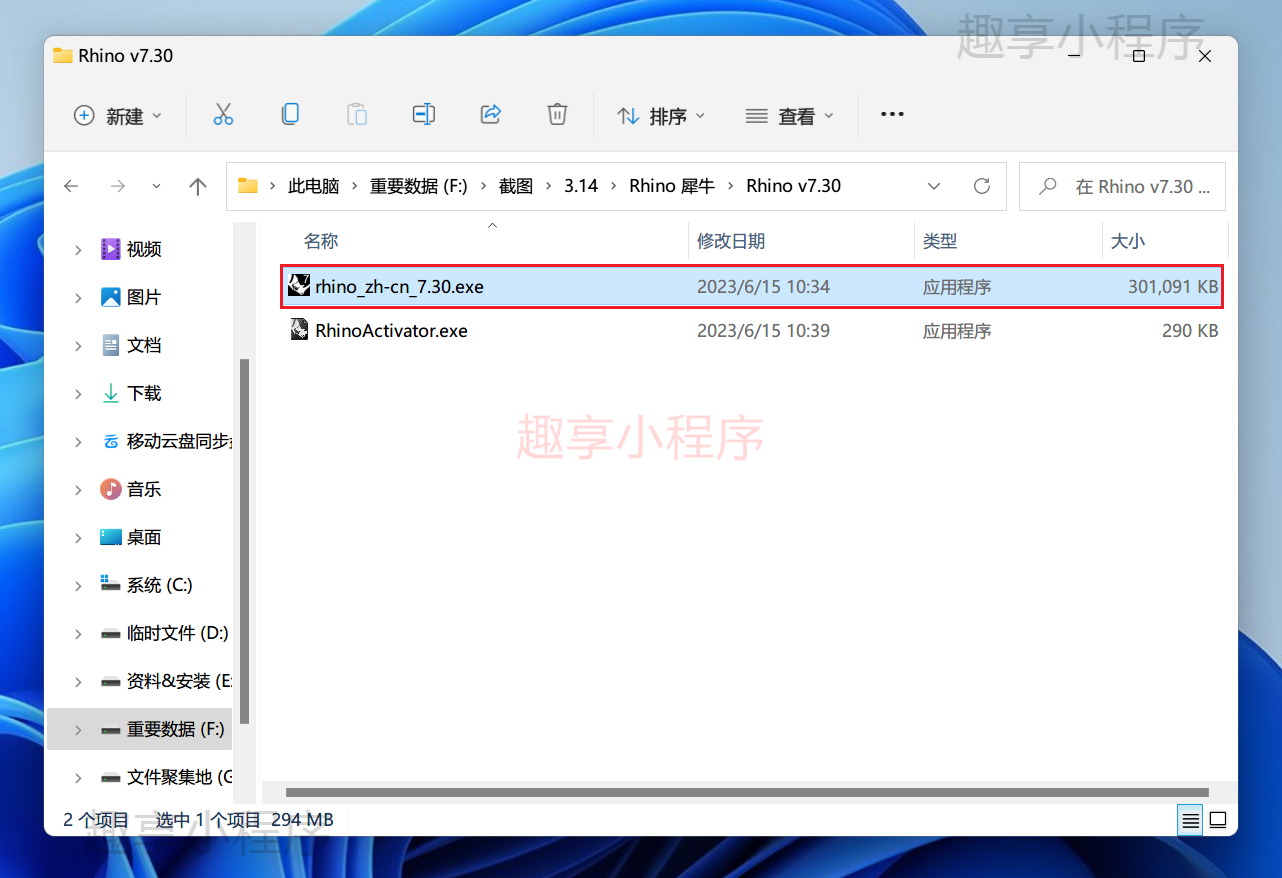Click the search magnifier icon
This screenshot has width=1282, height=878.
point(1048,186)
